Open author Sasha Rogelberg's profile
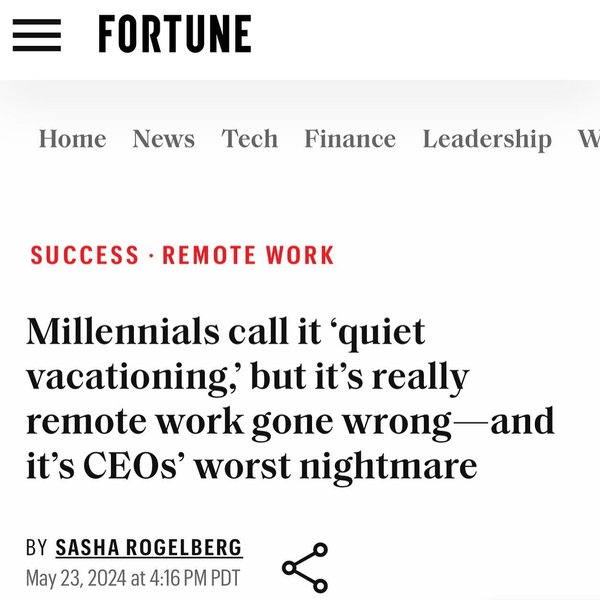Screen dimensions: 600x600 coord(149,548)
